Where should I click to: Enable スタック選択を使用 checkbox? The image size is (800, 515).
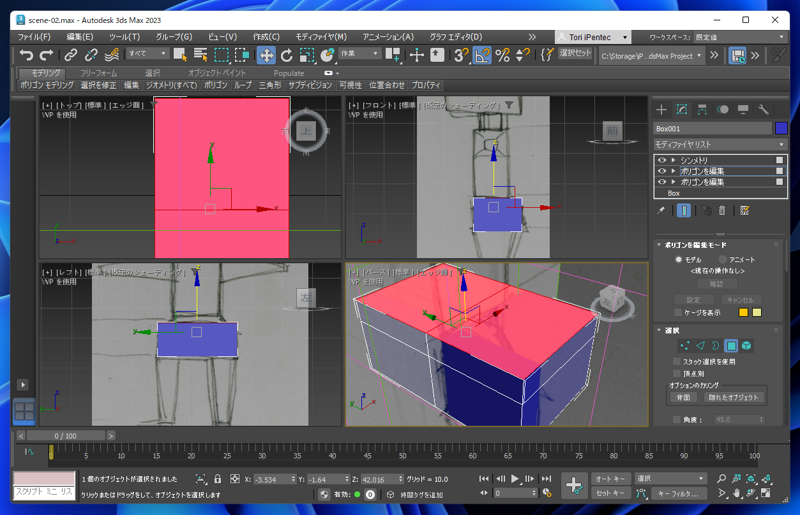(x=677, y=361)
